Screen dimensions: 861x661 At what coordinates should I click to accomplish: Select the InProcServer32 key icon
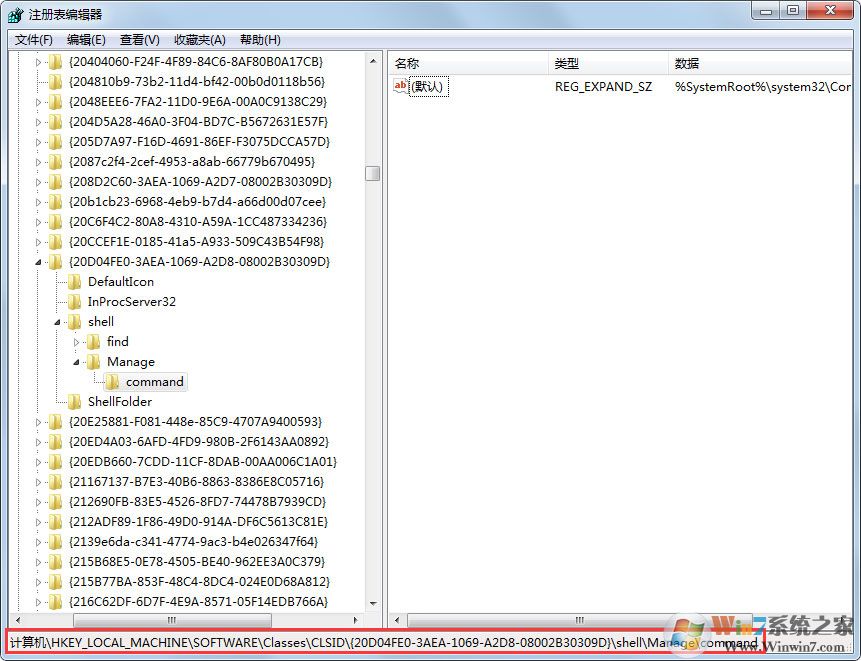tap(73, 301)
